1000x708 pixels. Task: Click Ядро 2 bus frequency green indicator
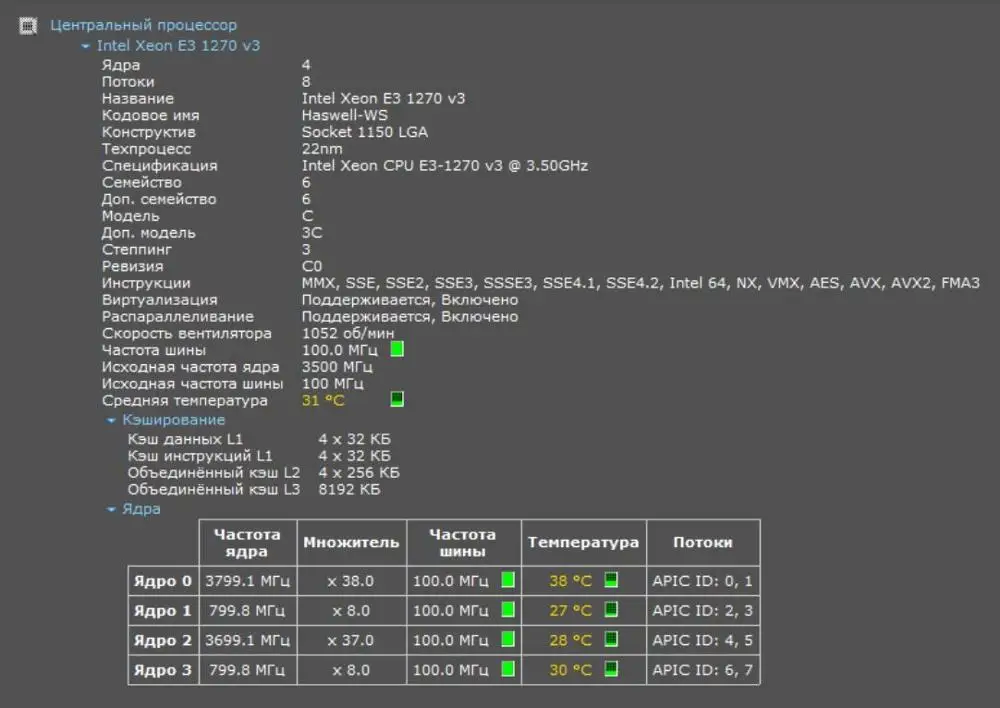508,640
